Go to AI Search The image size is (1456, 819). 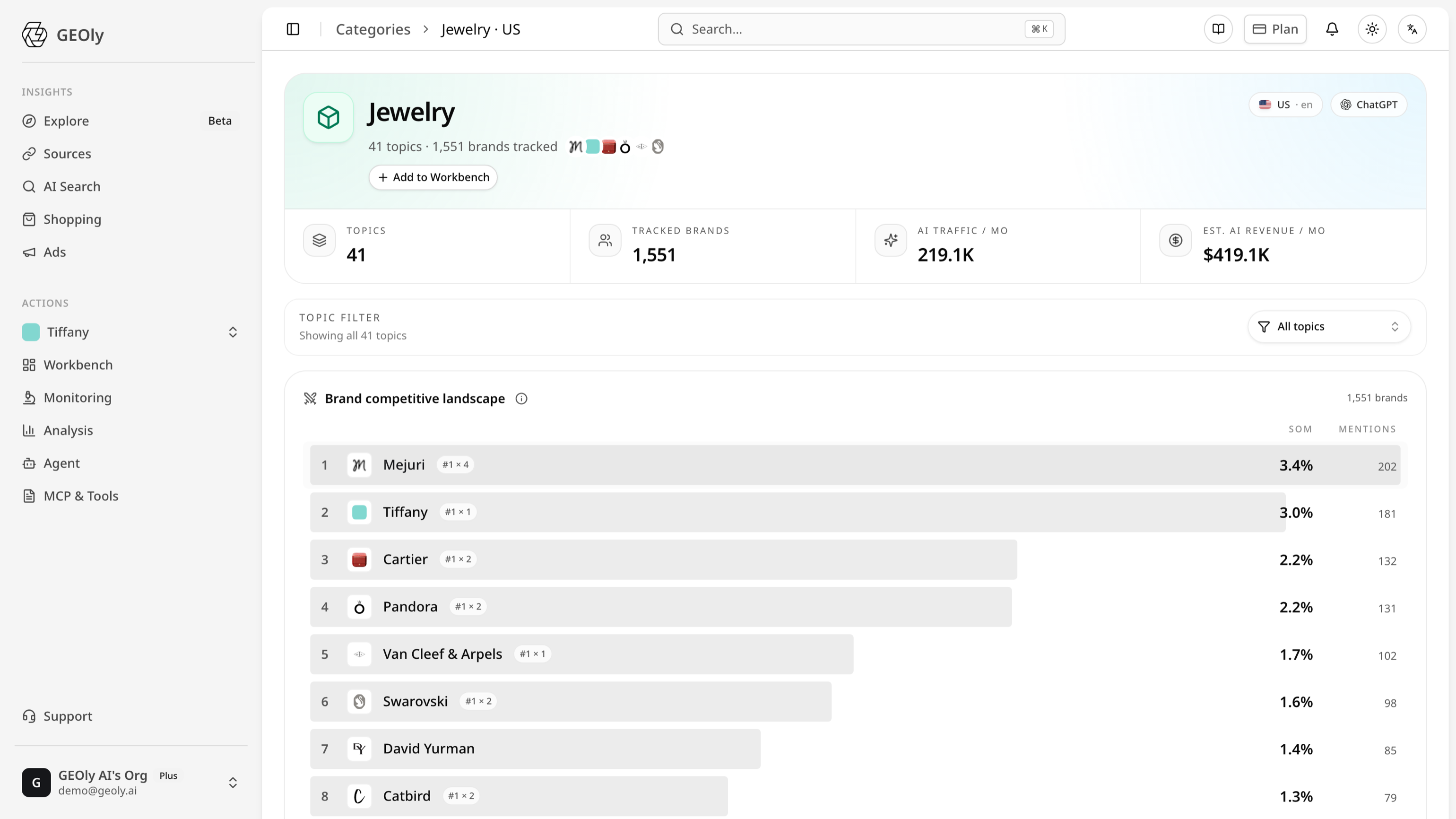[x=131, y=186]
